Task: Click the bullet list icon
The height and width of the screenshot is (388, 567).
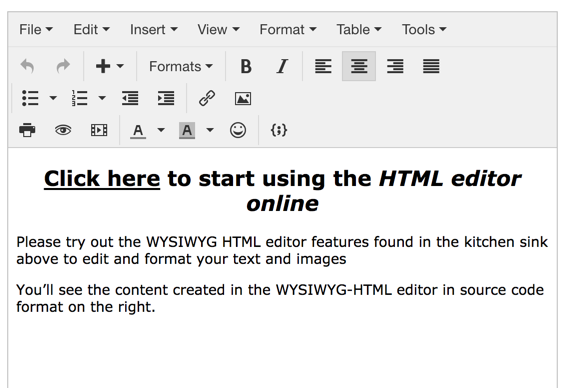Action: pyautogui.click(x=30, y=98)
